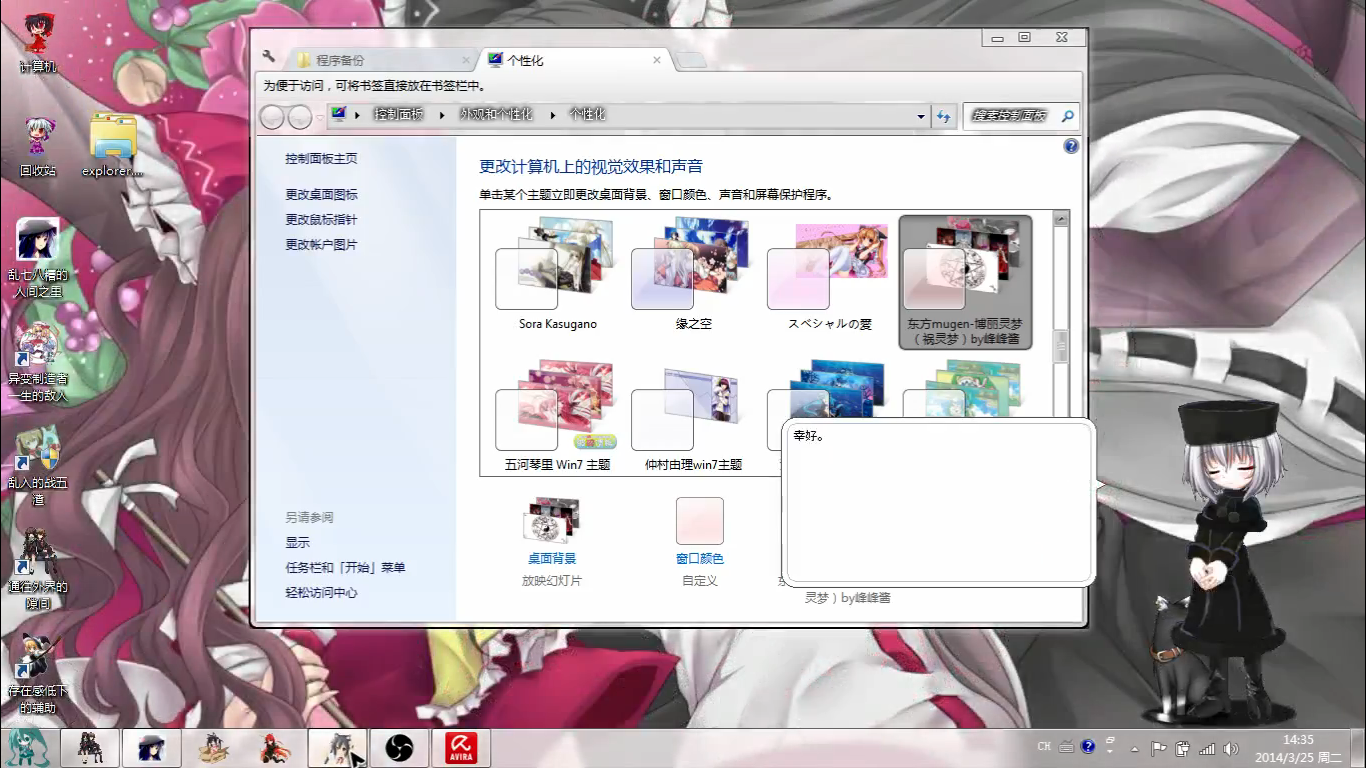Screen dimensions: 1366x768
Task: Open 乱入的战五渣 desktop shortcut
Action: click(x=38, y=465)
